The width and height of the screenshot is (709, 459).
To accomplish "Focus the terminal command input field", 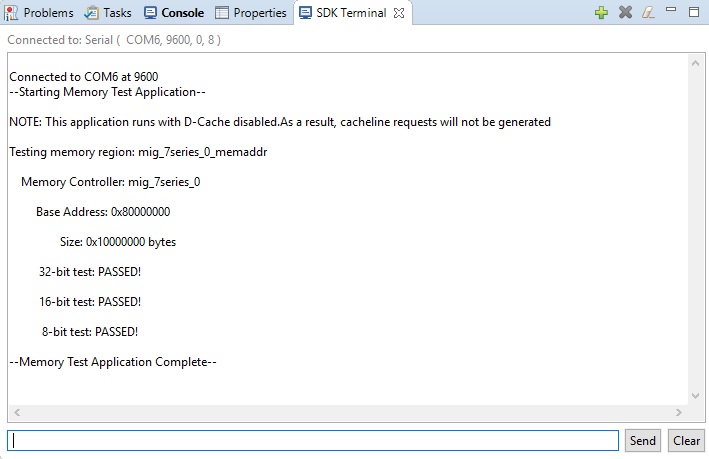I will point(313,441).
